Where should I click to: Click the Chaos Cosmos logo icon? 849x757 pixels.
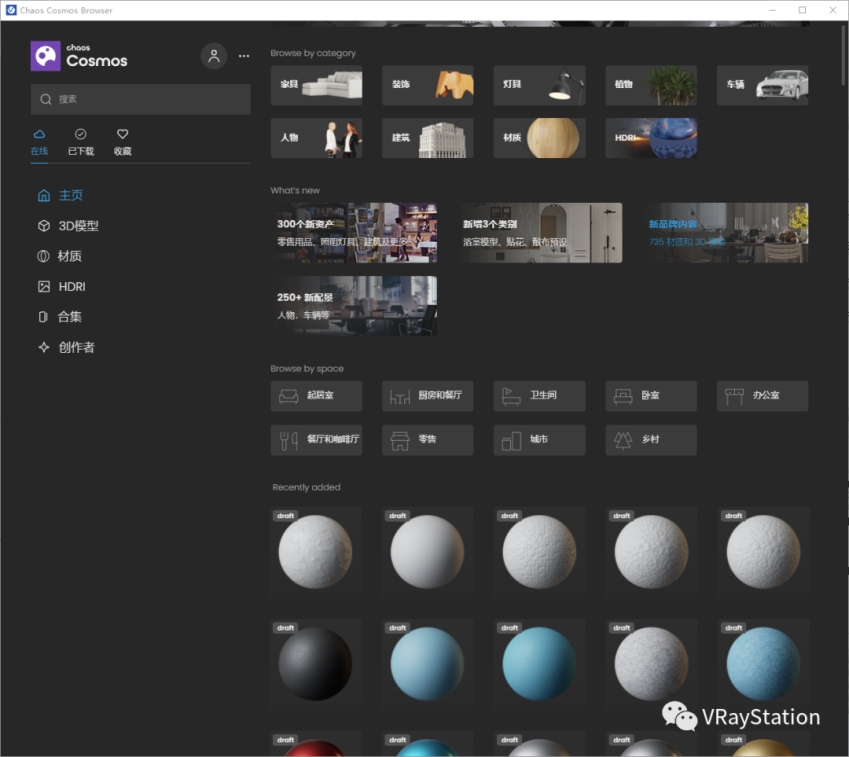[x=45, y=56]
